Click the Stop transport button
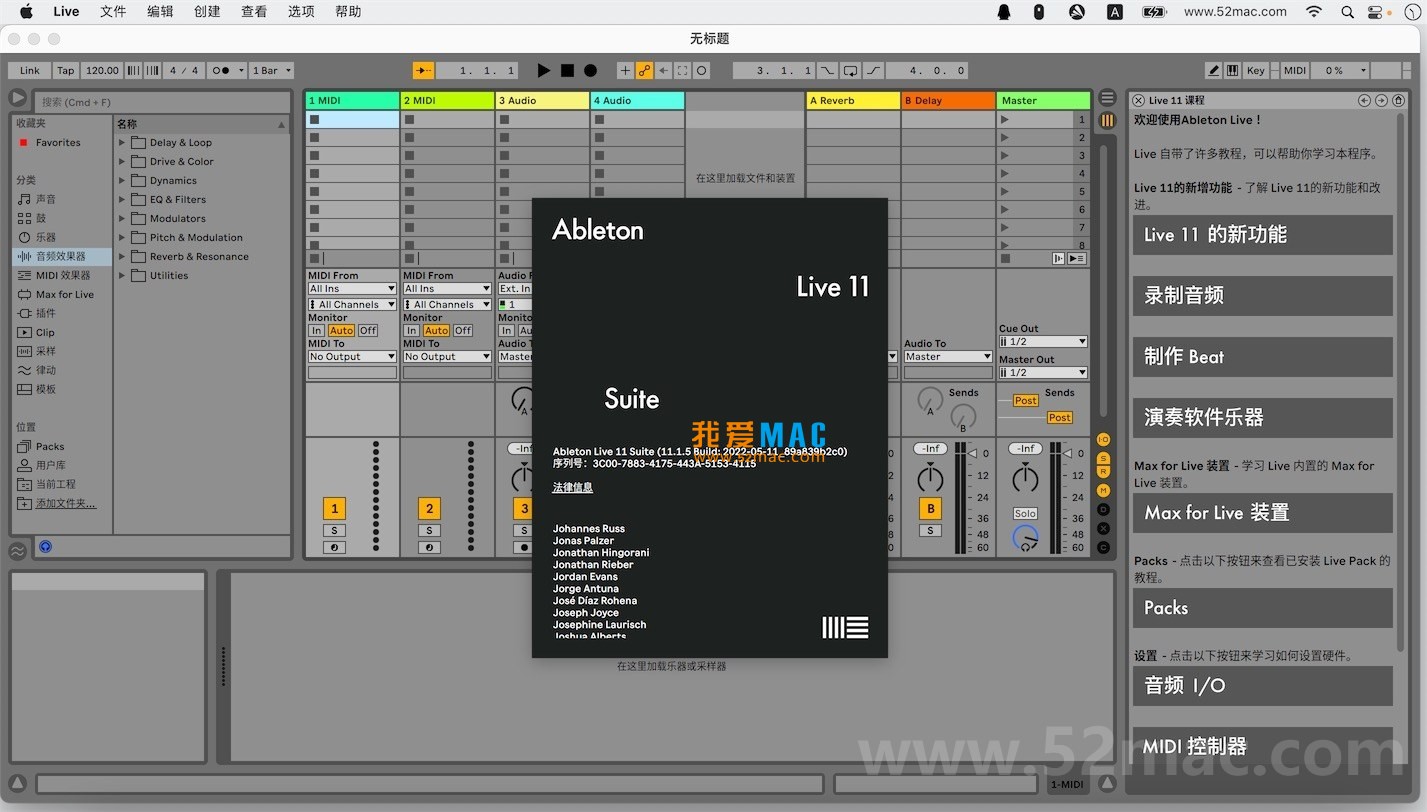The width and height of the screenshot is (1427, 812). (567, 71)
